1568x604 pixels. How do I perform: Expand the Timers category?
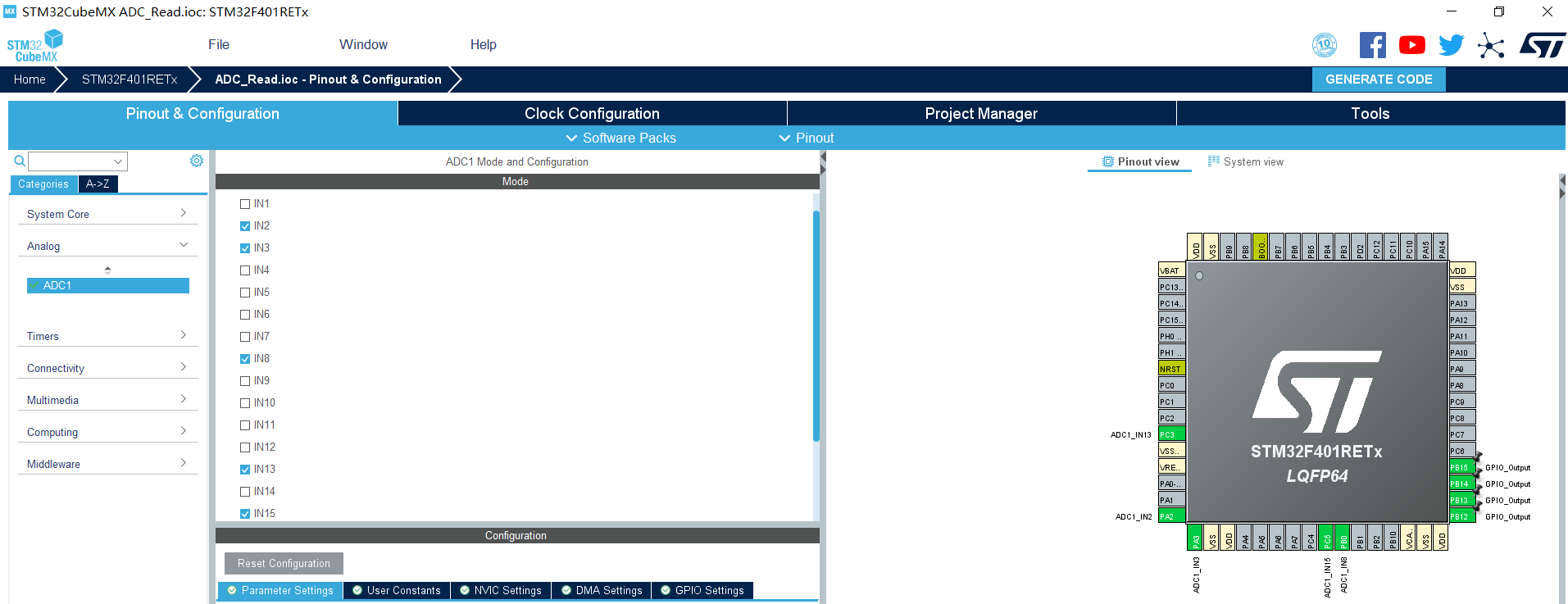107,336
